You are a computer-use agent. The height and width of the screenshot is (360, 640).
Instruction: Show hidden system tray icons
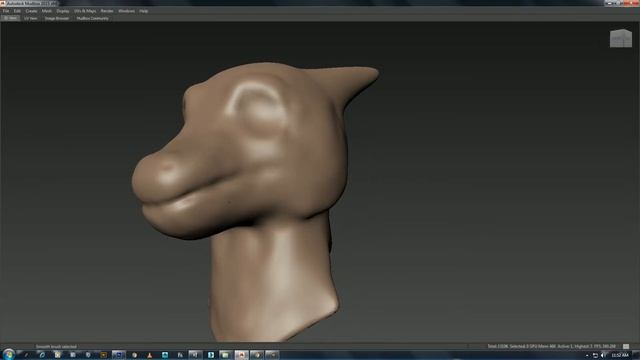pyautogui.click(x=587, y=356)
